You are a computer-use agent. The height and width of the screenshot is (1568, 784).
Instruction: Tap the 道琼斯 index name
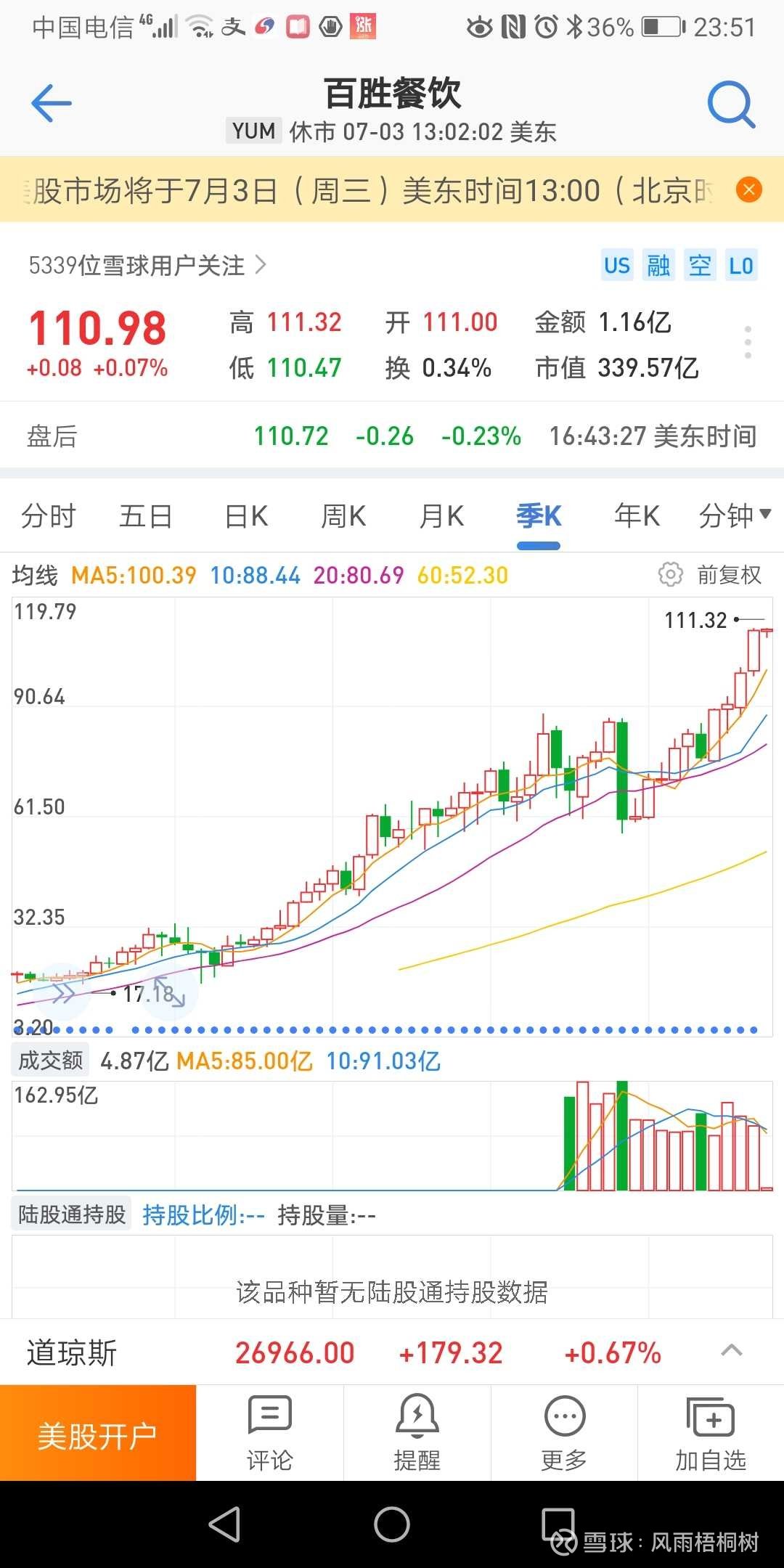pos(72,1353)
